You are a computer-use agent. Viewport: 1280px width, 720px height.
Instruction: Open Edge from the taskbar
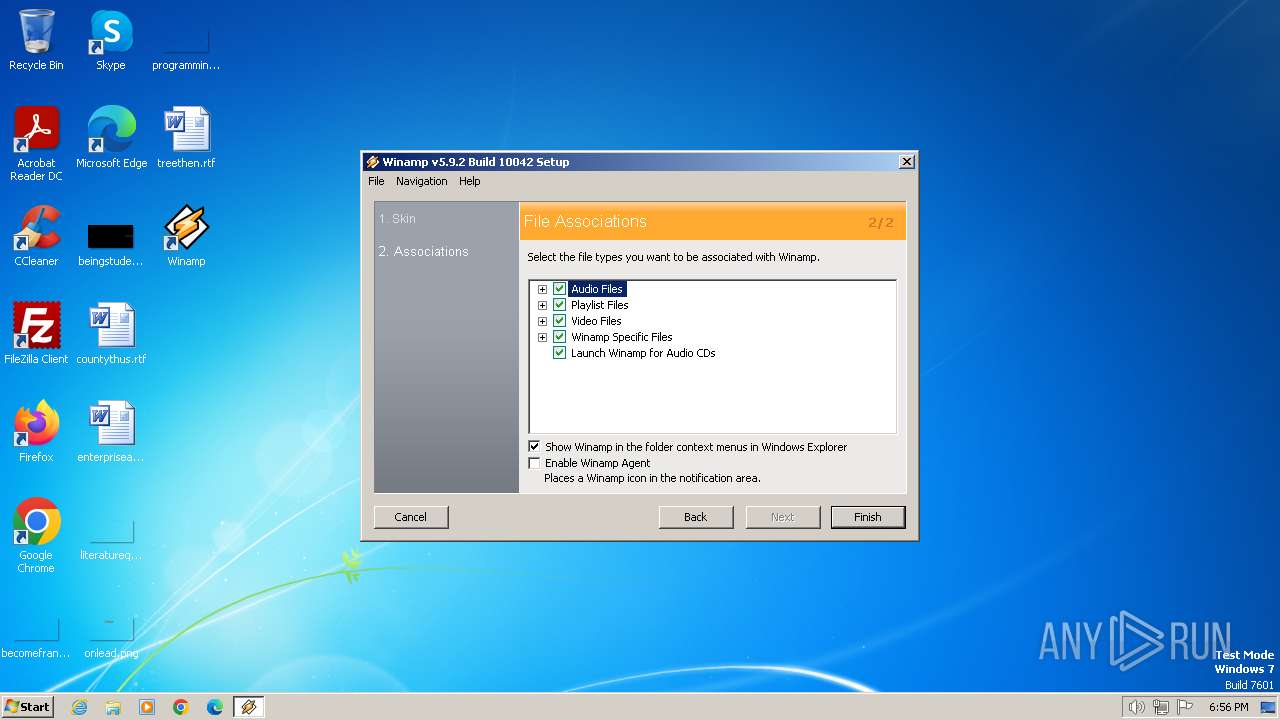215,707
